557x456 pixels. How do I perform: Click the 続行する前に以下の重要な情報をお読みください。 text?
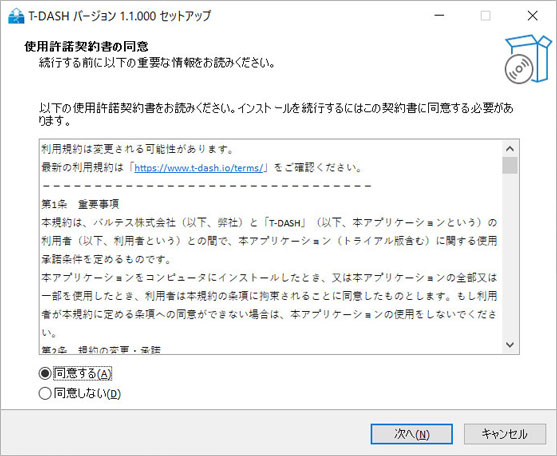coord(157,63)
